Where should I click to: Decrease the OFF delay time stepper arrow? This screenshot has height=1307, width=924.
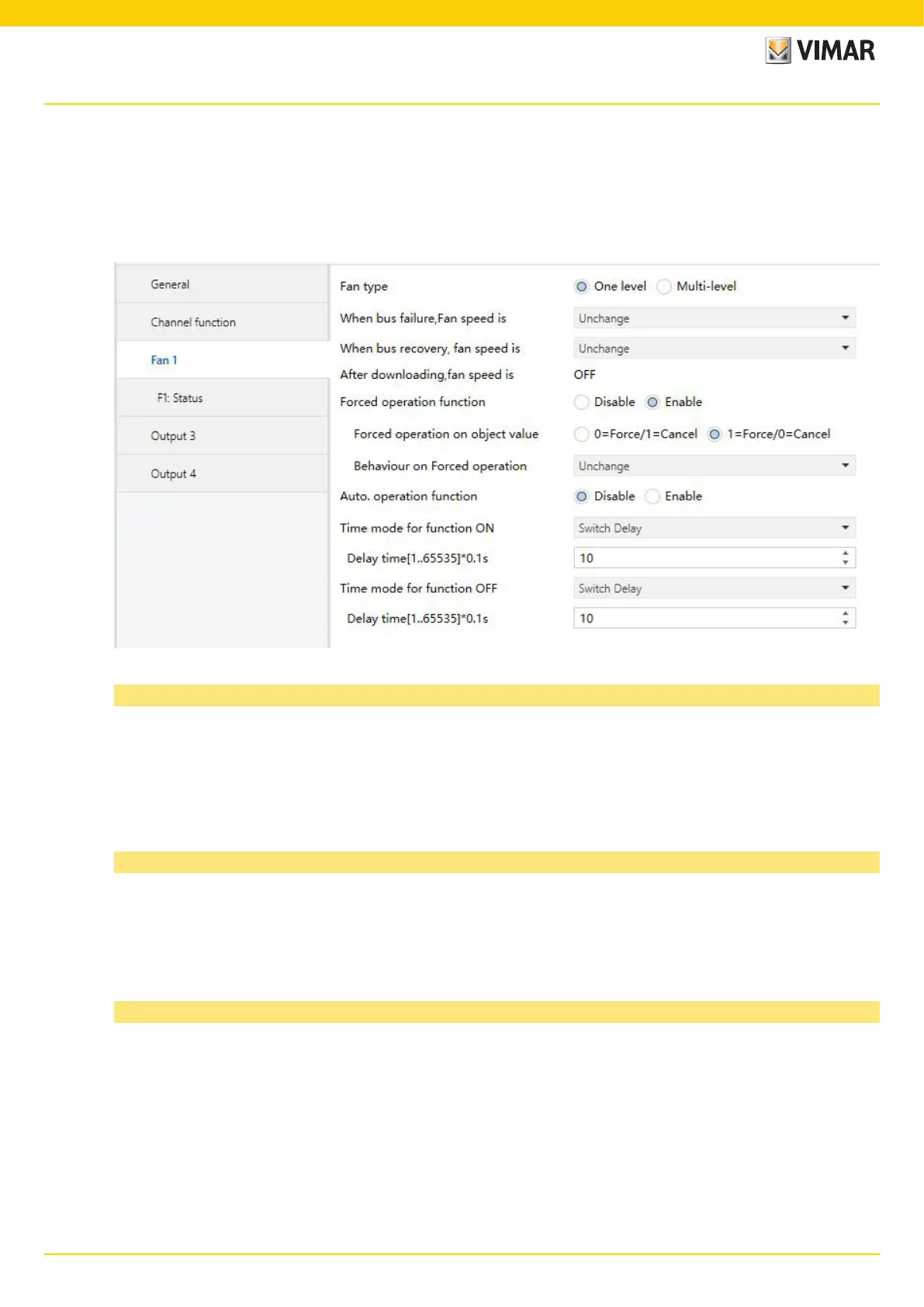coord(845,622)
